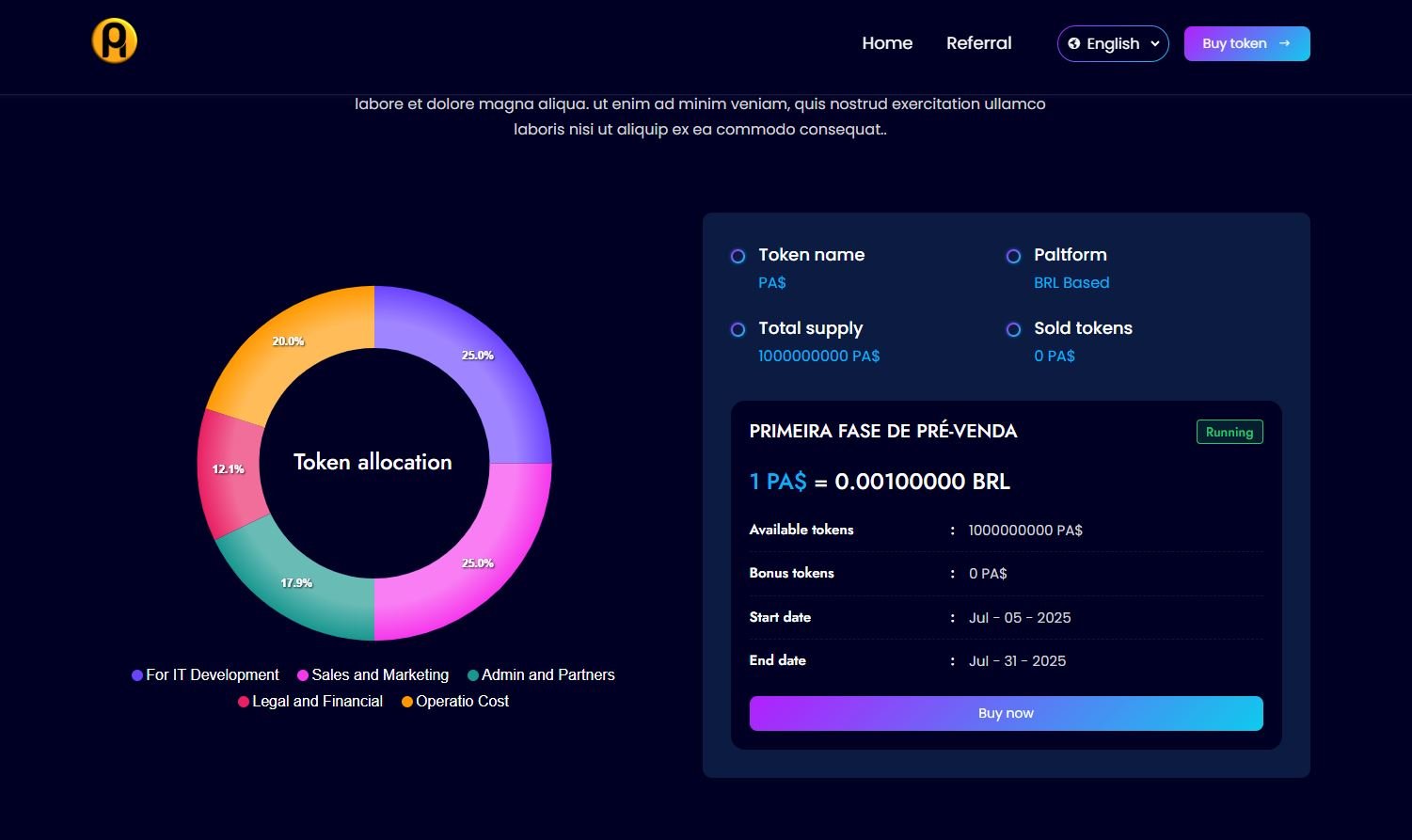Select the orange 20.0% chart segment
Image resolution: width=1412 pixels, height=840 pixels.
point(288,341)
